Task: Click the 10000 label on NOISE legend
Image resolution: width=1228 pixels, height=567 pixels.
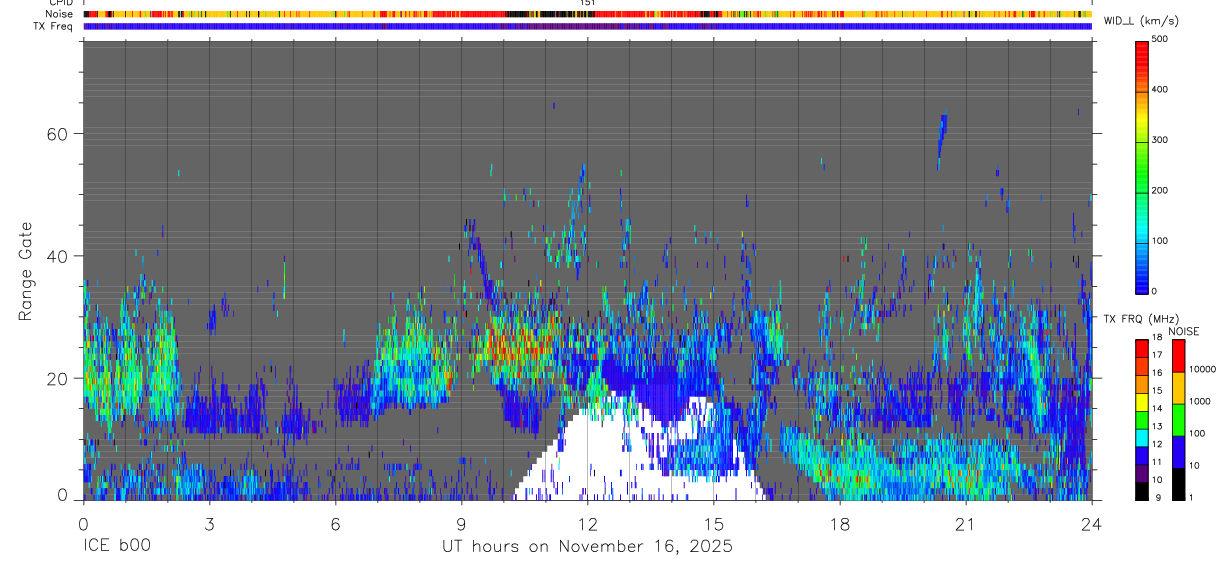Action: click(1203, 370)
